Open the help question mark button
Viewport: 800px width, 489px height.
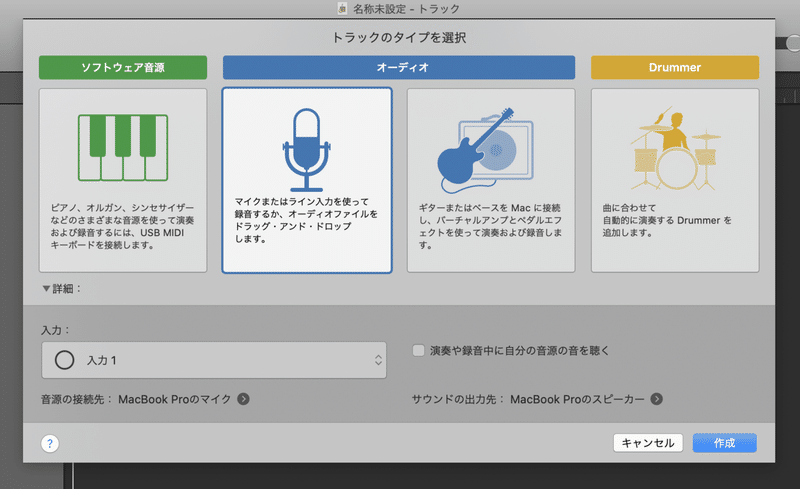pos(50,443)
